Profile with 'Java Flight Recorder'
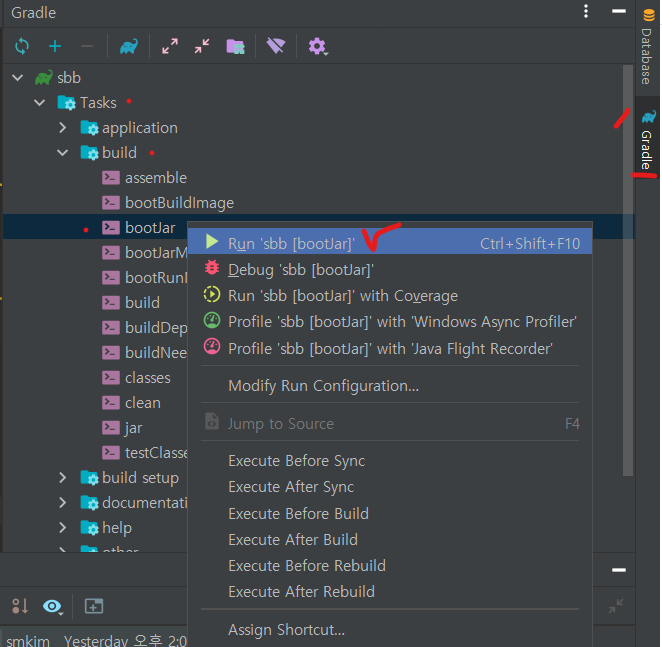The width and height of the screenshot is (662, 647). [390, 348]
